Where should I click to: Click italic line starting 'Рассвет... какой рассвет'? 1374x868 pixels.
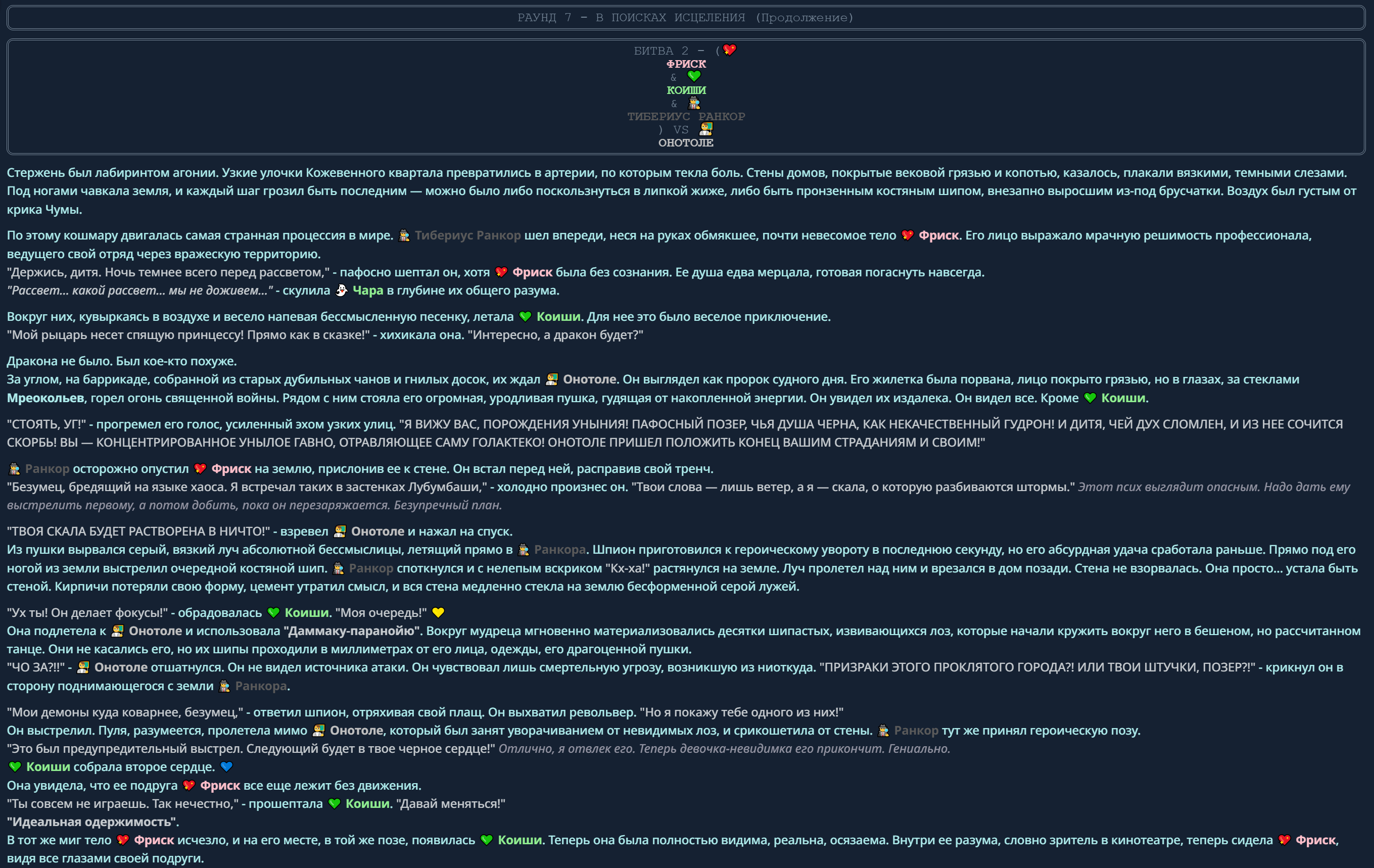coord(140,291)
